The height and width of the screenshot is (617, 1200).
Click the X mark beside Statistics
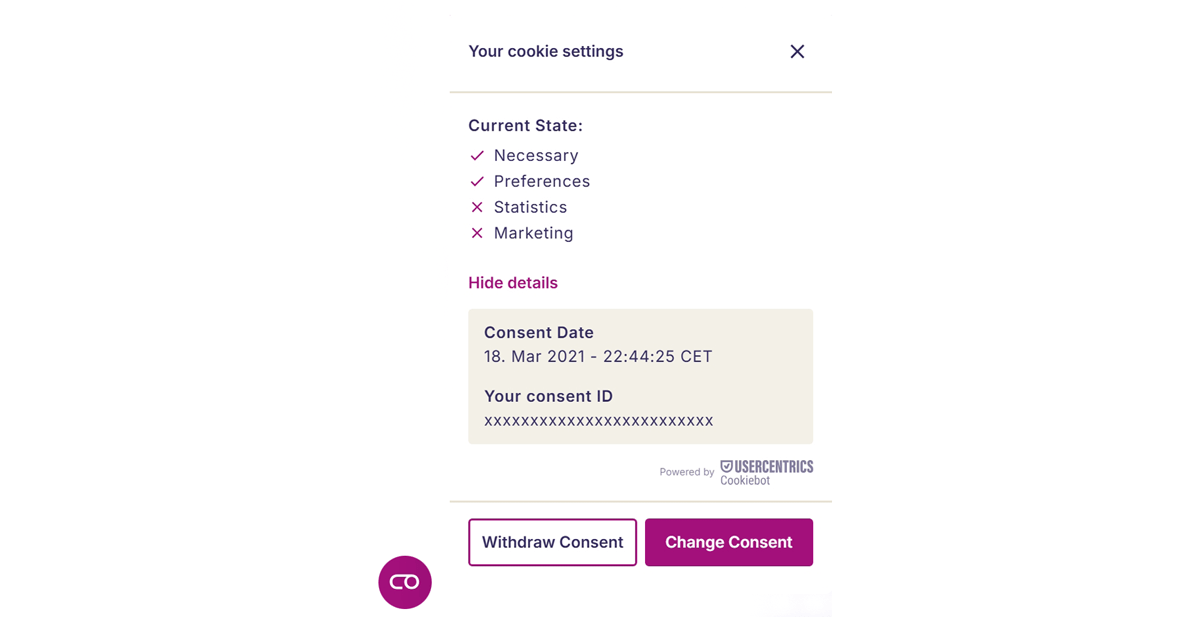click(x=476, y=207)
